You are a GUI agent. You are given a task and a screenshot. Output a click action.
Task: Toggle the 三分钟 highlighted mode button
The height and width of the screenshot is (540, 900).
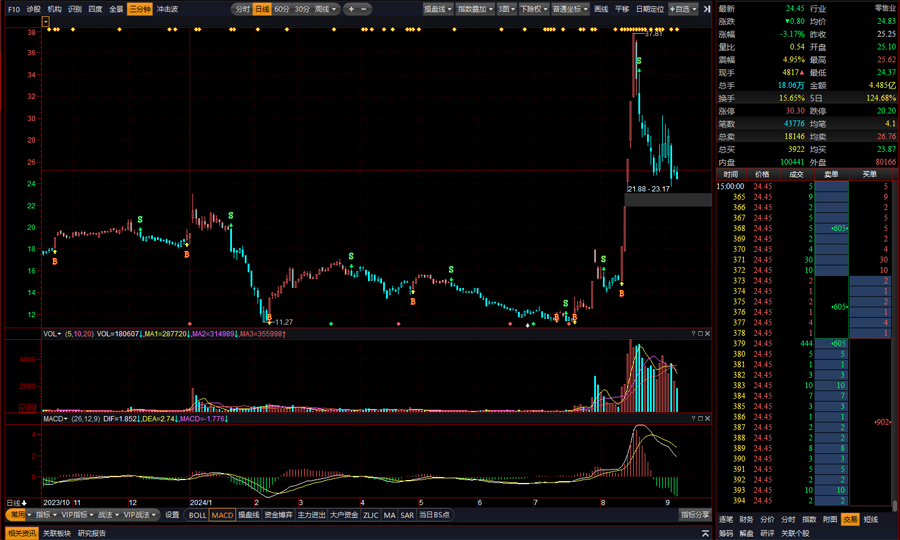[x=139, y=8]
